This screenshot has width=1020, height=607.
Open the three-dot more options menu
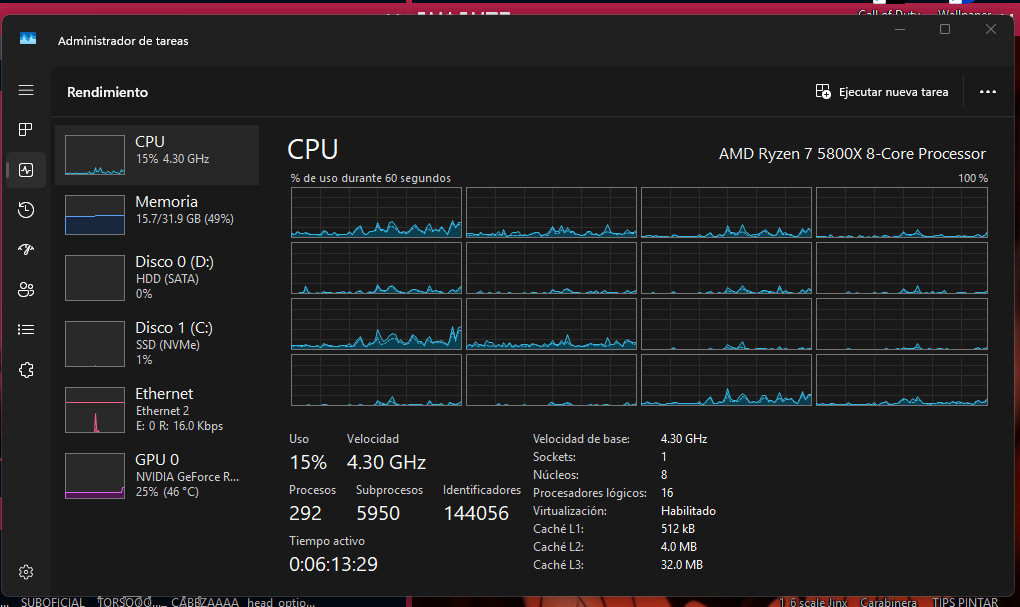point(987,92)
